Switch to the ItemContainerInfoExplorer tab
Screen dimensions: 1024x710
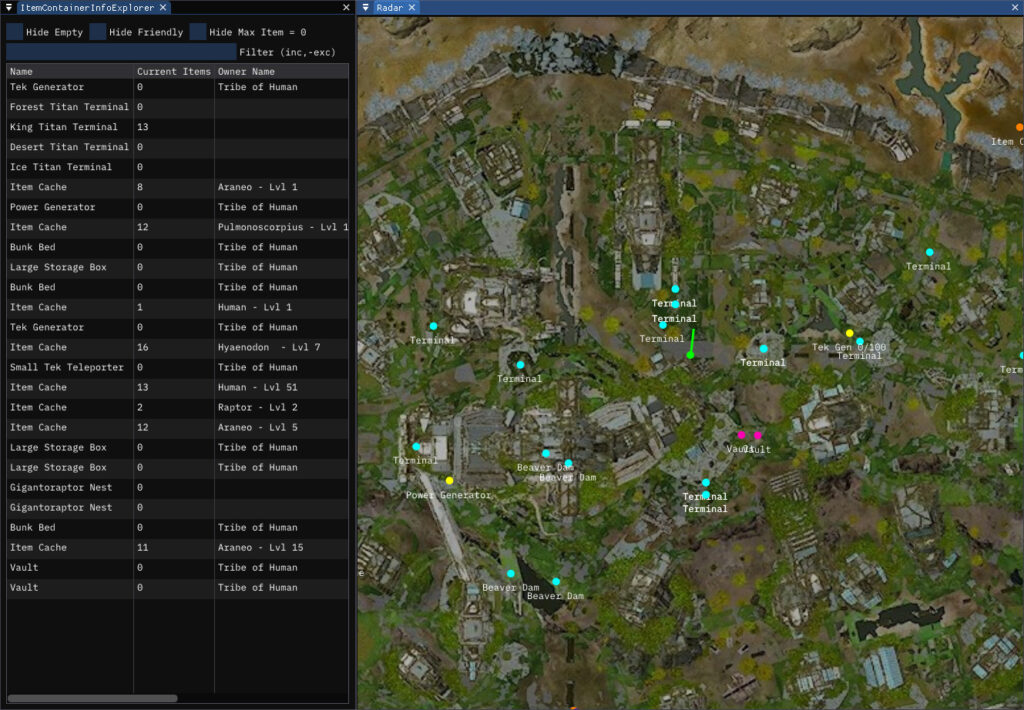tap(87, 7)
